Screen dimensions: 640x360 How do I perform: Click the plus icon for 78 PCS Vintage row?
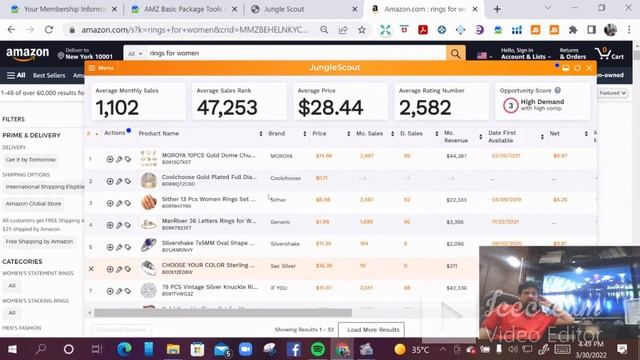coord(110,291)
